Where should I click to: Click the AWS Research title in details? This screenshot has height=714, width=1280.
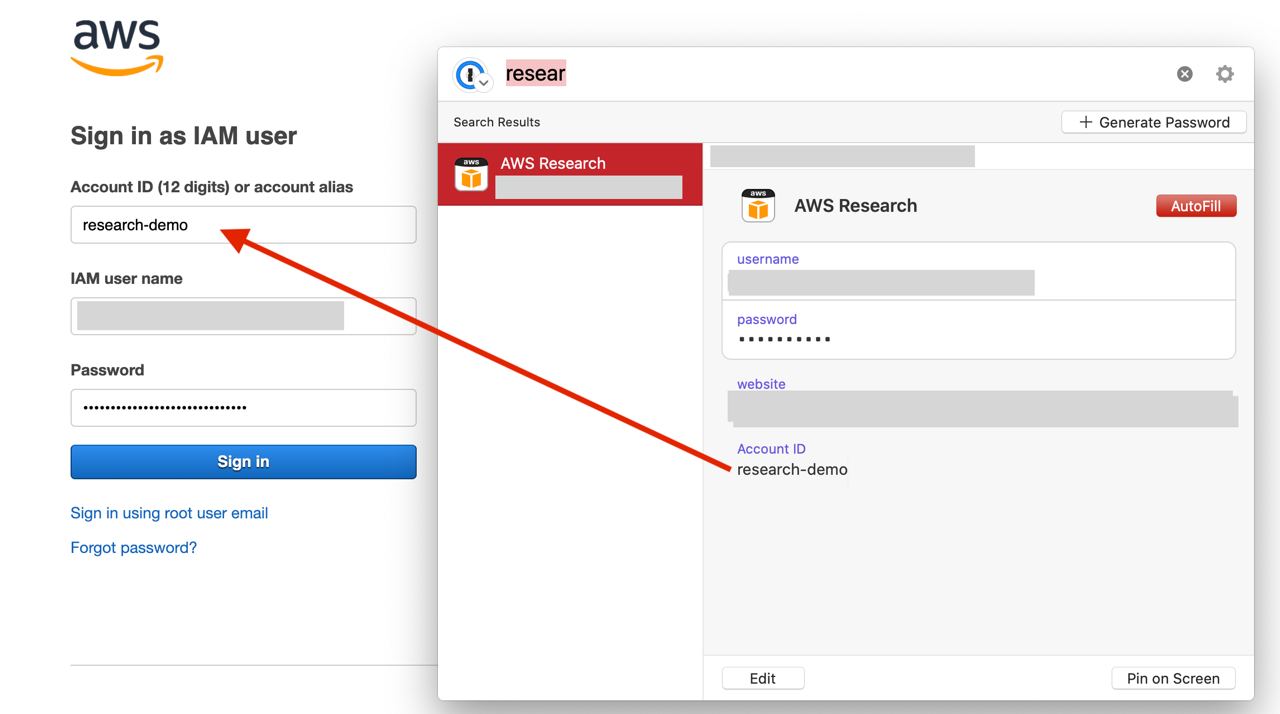point(856,206)
